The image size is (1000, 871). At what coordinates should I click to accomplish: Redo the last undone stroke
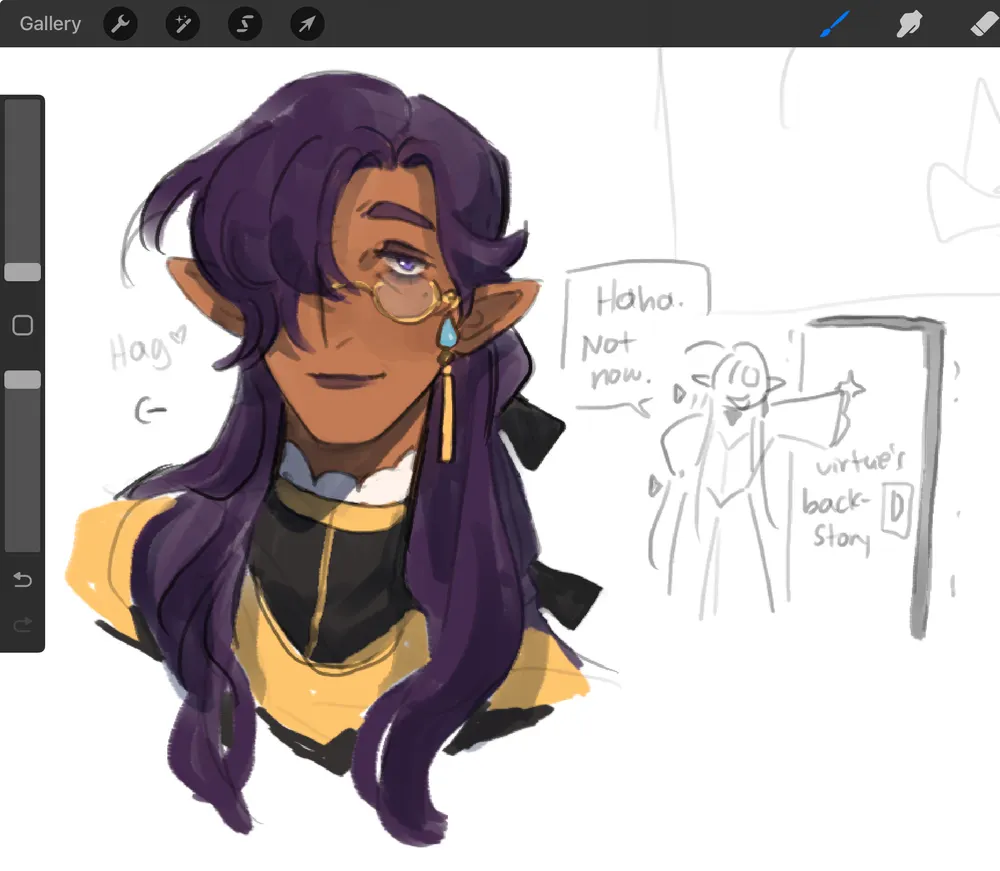tap(22, 625)
